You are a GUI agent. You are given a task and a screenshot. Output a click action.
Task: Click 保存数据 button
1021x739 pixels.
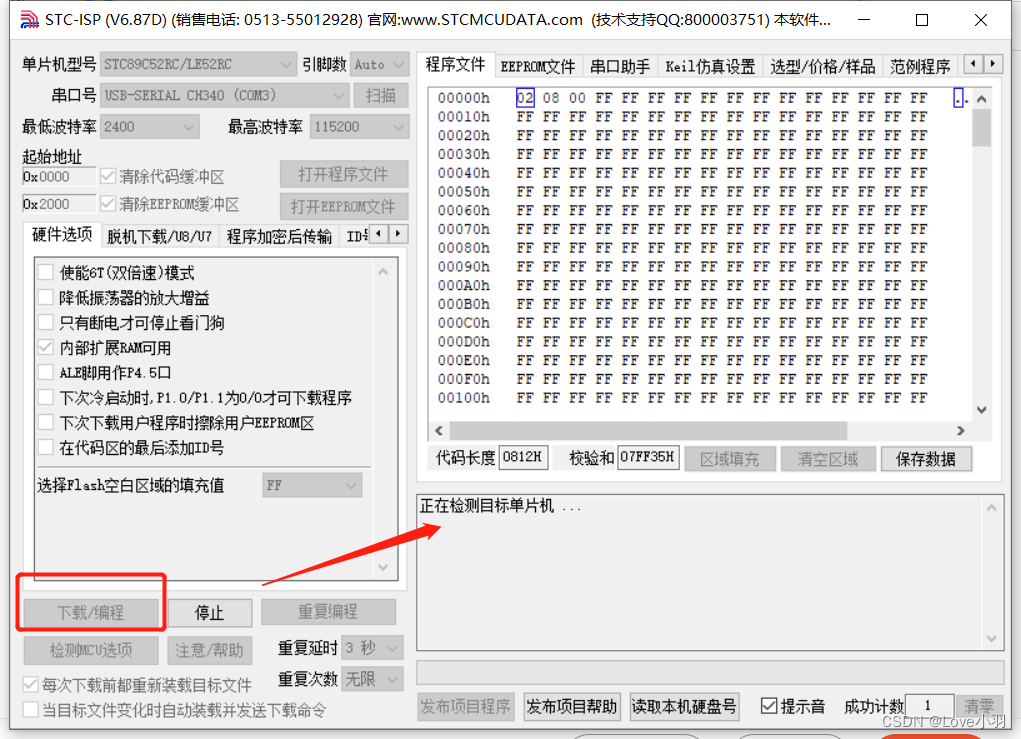click(x=926, y=458)
